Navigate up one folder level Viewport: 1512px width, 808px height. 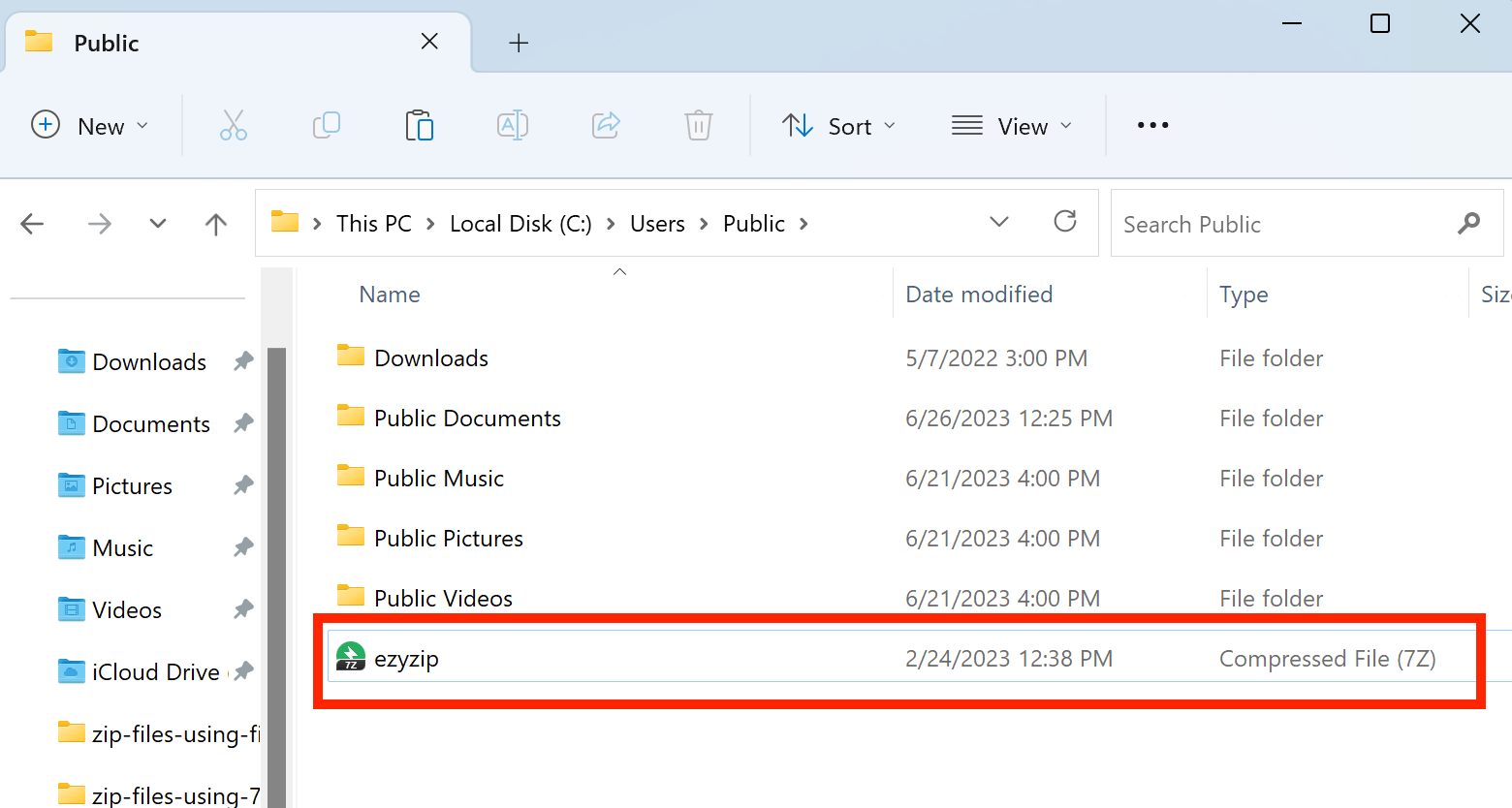tap(215, 224)
